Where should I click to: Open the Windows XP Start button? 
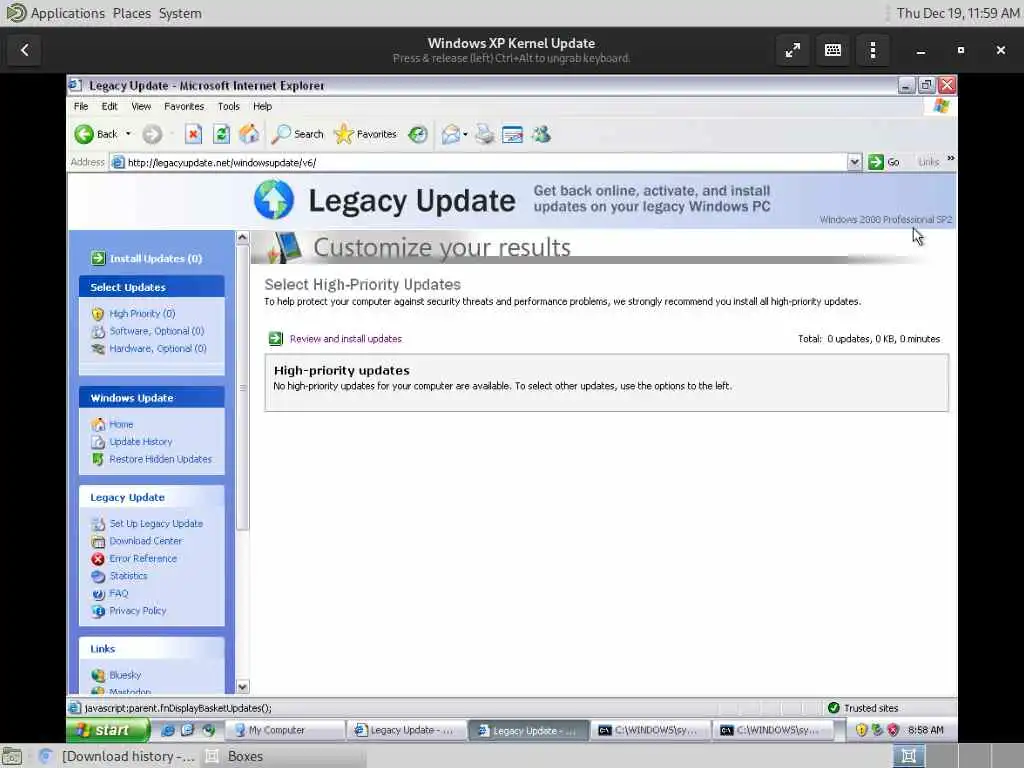pyautogui.click(x=108, y=730)
